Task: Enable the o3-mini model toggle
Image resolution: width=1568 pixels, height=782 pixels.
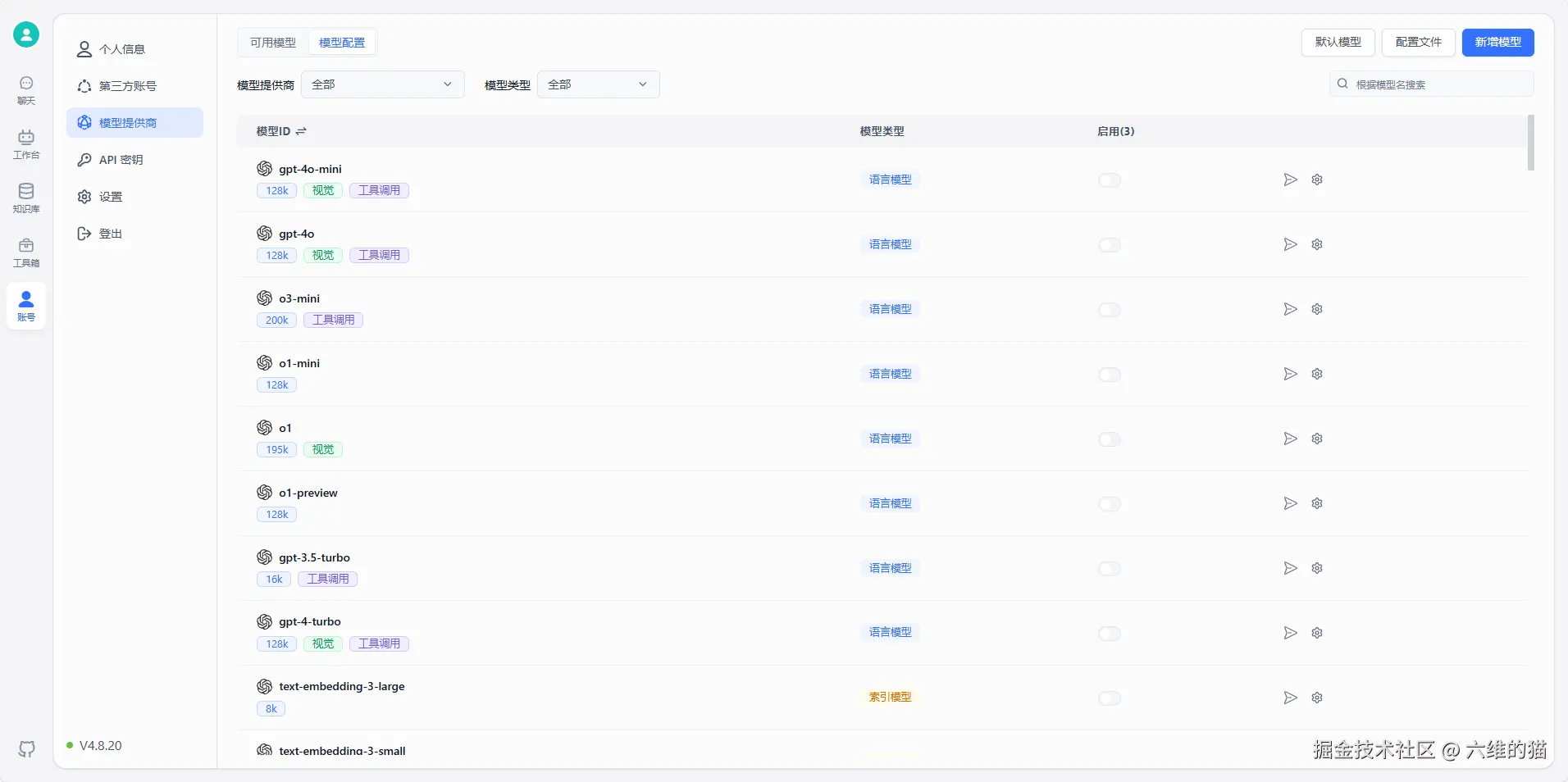Action: (x=1110, y=310)
